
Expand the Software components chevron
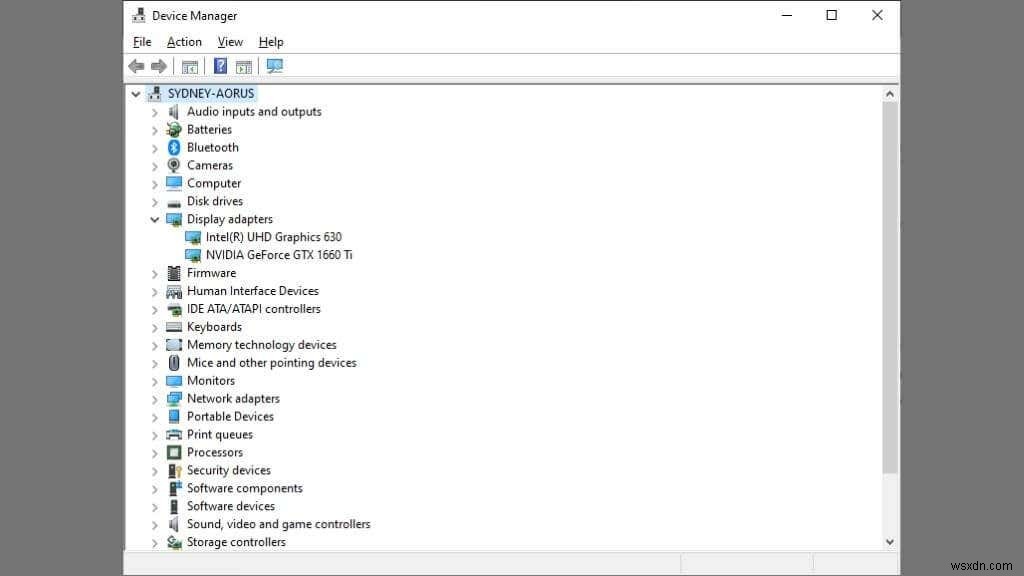click(x=155, y=488)
